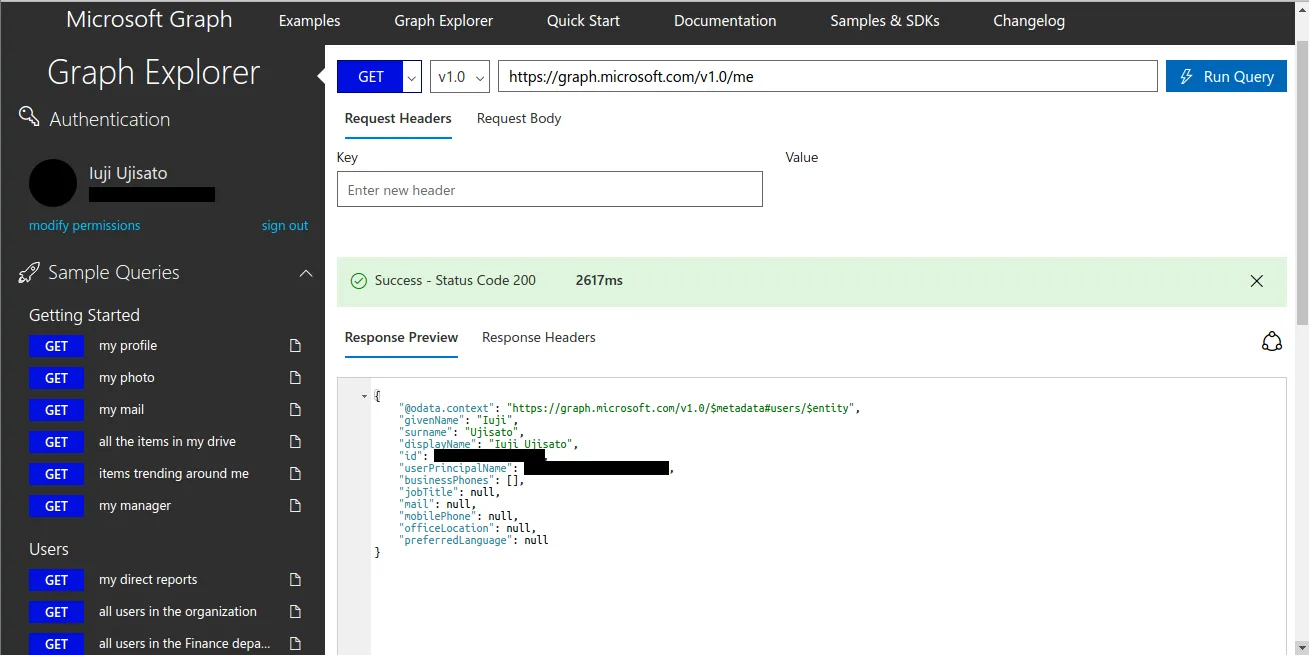The width and height of the screenshot is (1309, 655).
Task: Switch to the Request Body tab
Action: (518, 118)
